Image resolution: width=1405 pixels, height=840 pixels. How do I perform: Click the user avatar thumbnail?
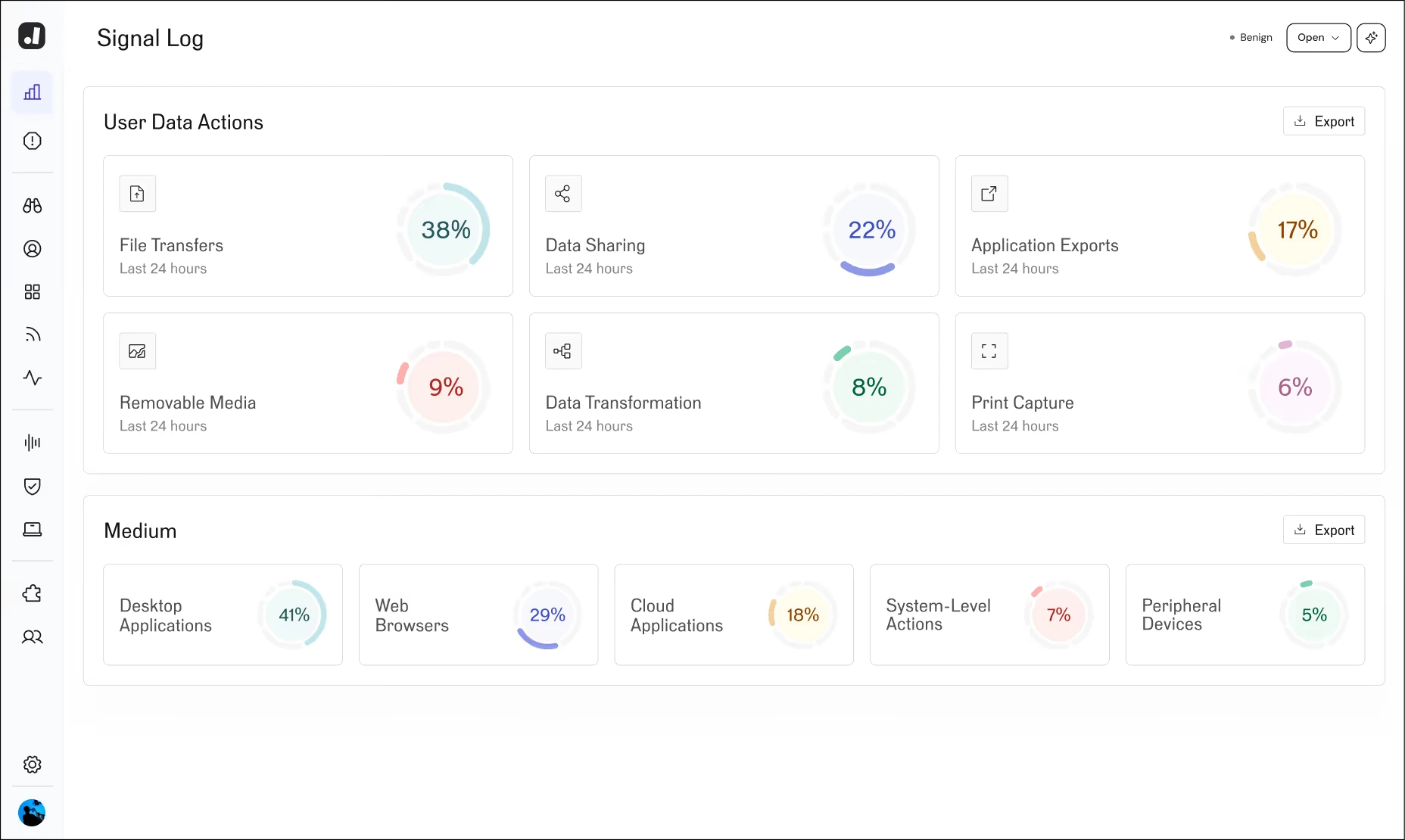click(32, 813)
